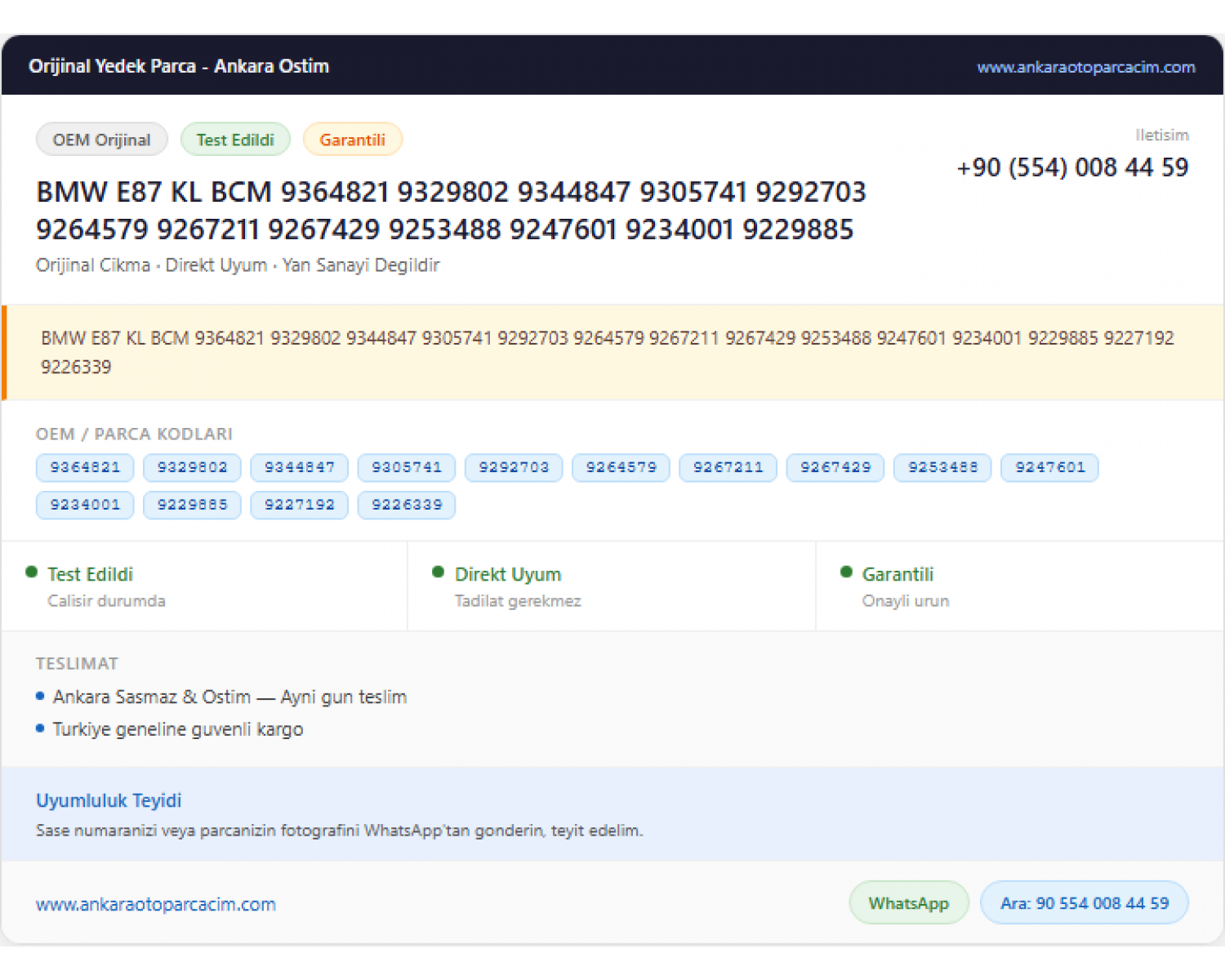Select the green Test Edildi badge
The width and height of the screenshot is (1225, 980).
coord(235,140)
